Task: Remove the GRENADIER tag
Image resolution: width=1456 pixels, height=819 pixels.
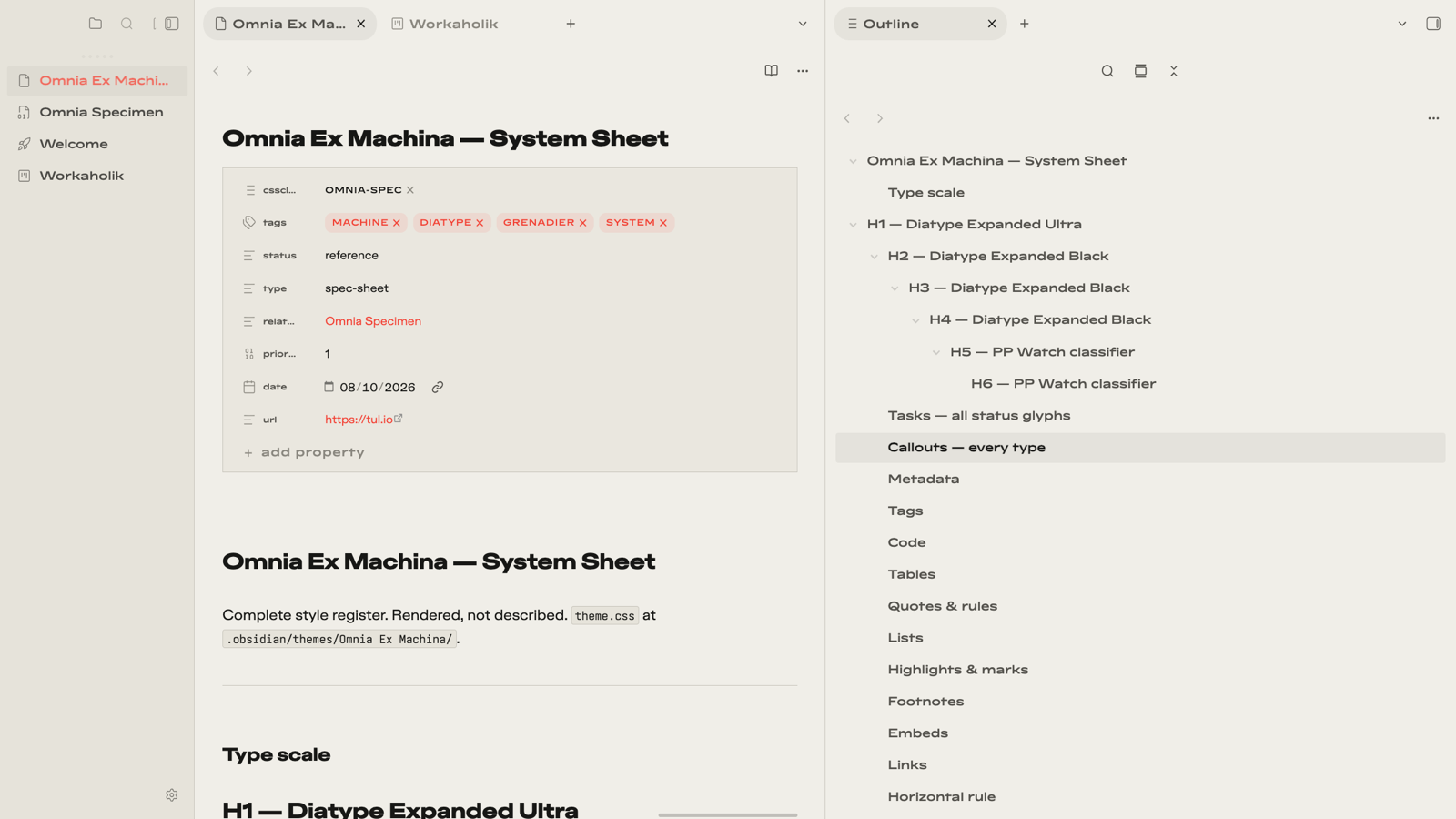Action: coord(583,223)
